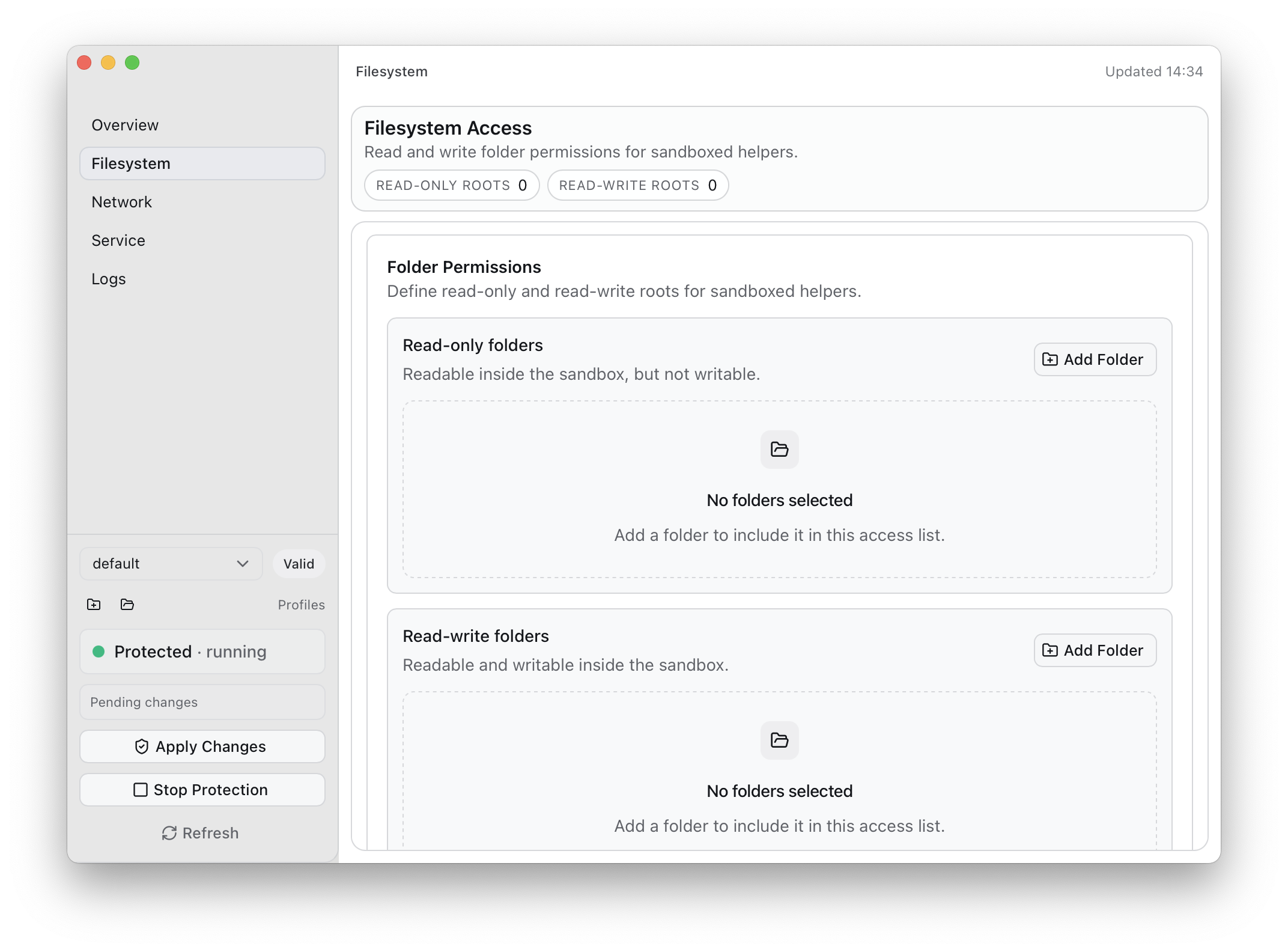Click the Add Folder icon for read-only folders
This screenshot has height=952, width=1288.
(1050, 359)
